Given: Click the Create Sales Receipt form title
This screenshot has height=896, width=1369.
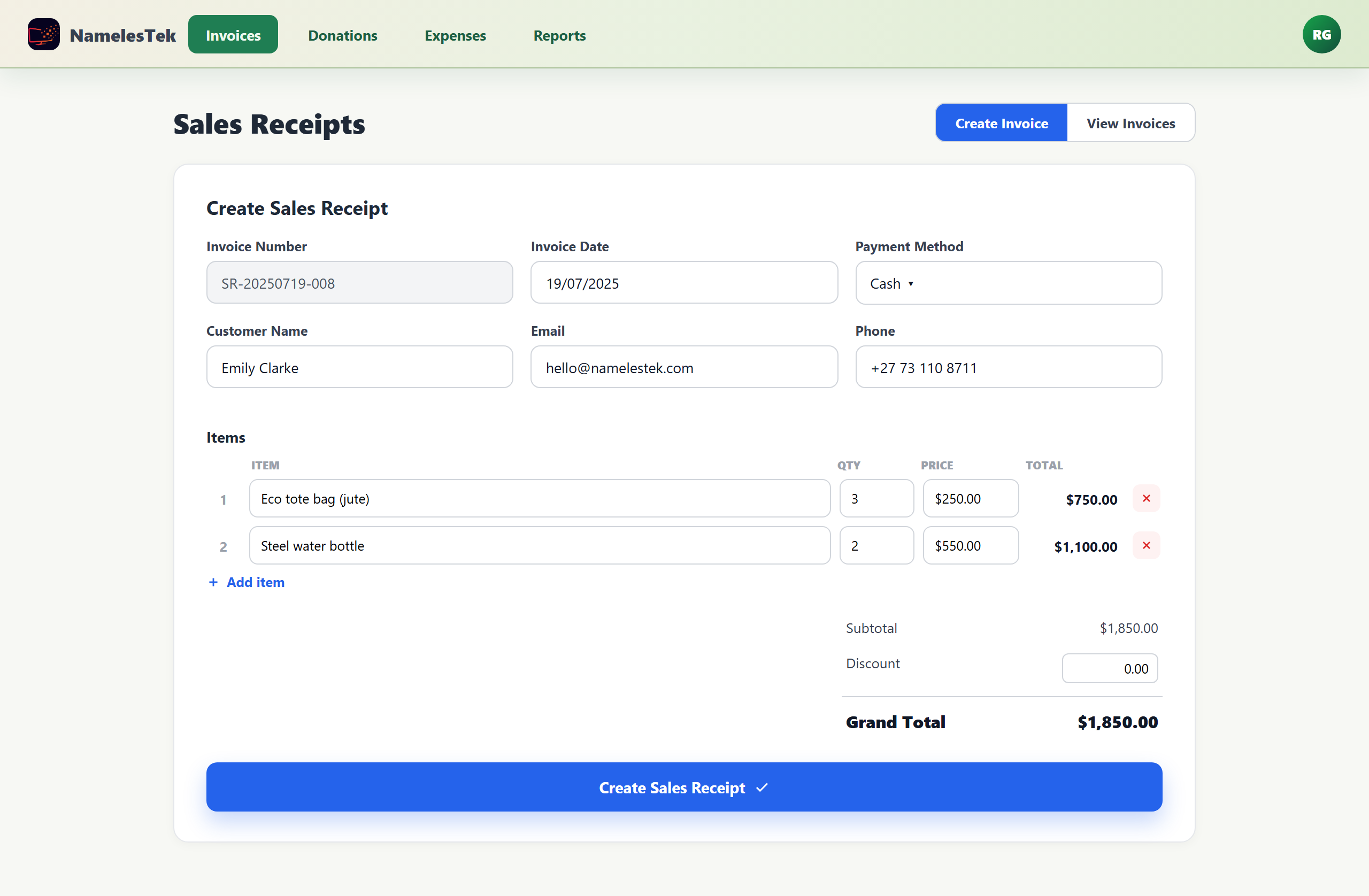Looking at the screenshot, I should [297, 208].
